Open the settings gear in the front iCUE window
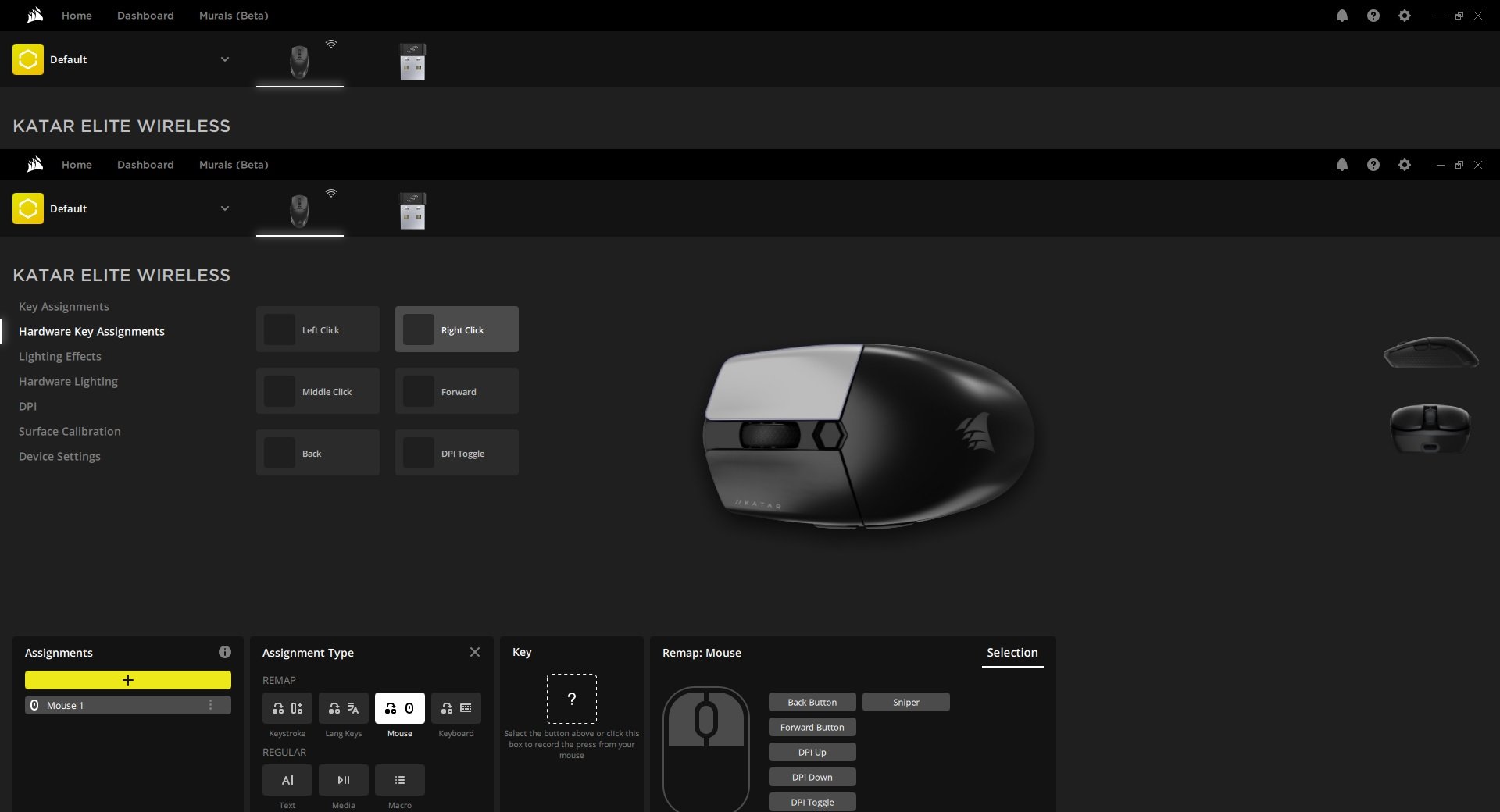 click(x=1405, y=165)
